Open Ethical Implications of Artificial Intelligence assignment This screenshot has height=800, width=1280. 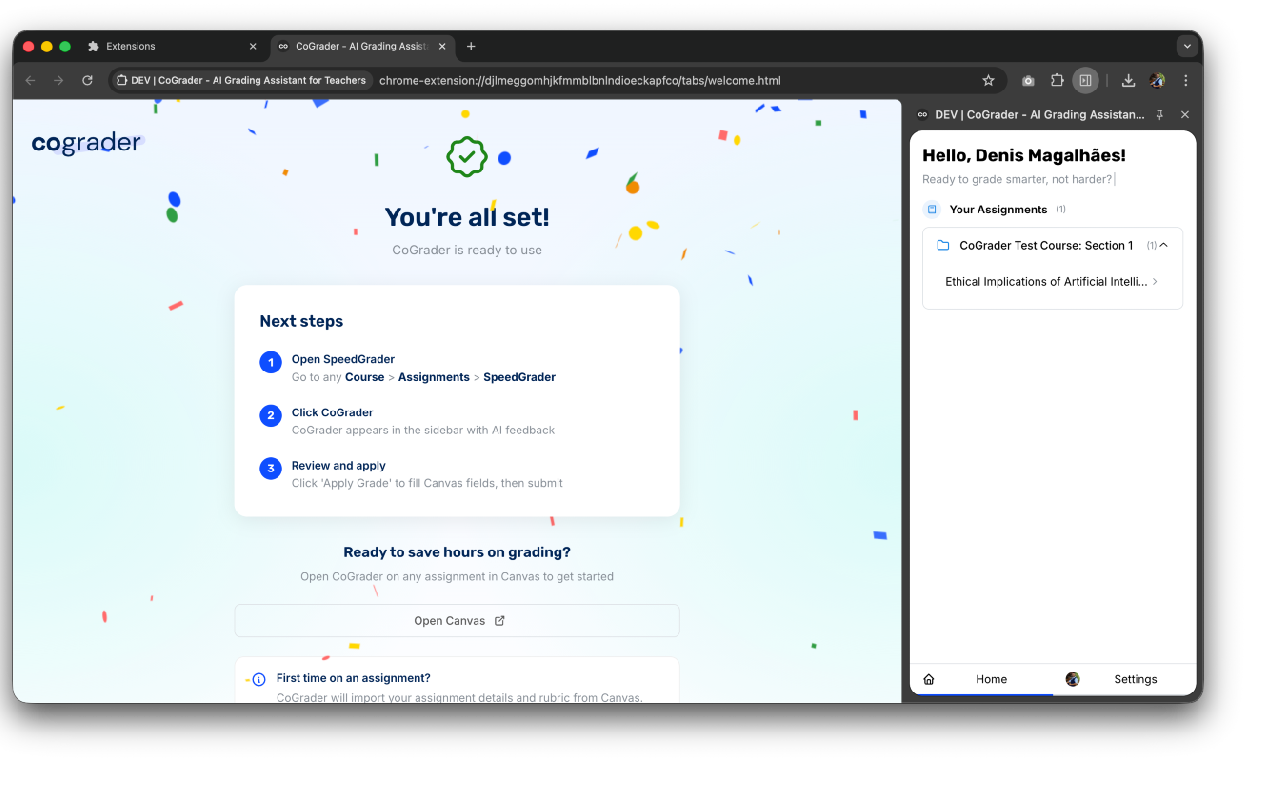pyautogui.click(x=1052, y=282)
